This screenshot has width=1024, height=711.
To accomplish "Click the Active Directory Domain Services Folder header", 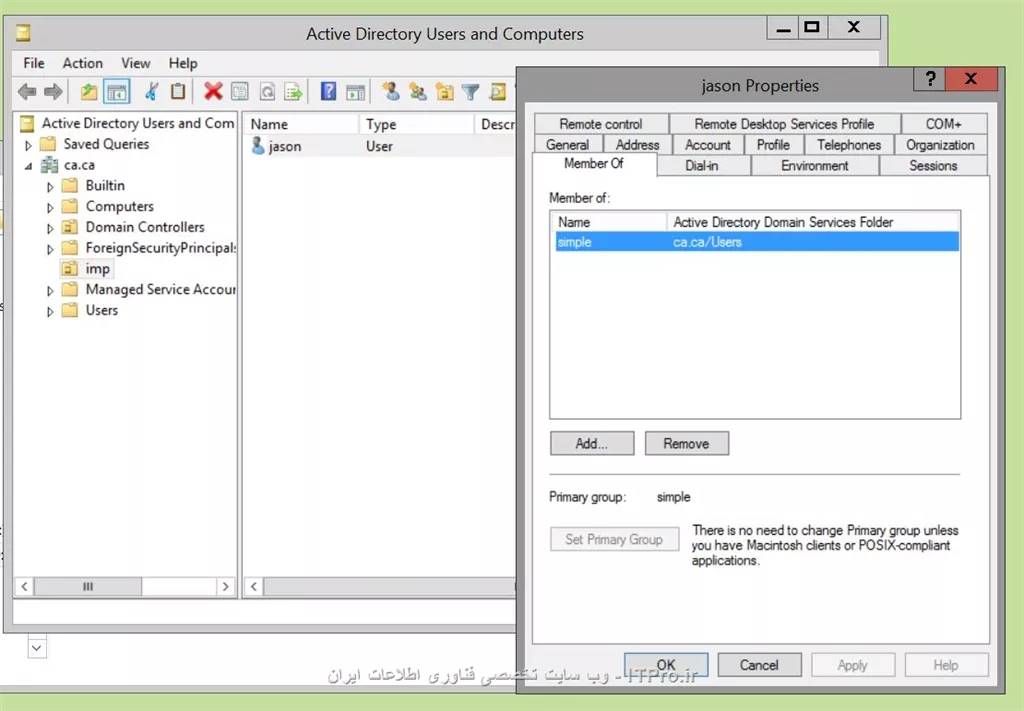I will click(x=812, y=222).
